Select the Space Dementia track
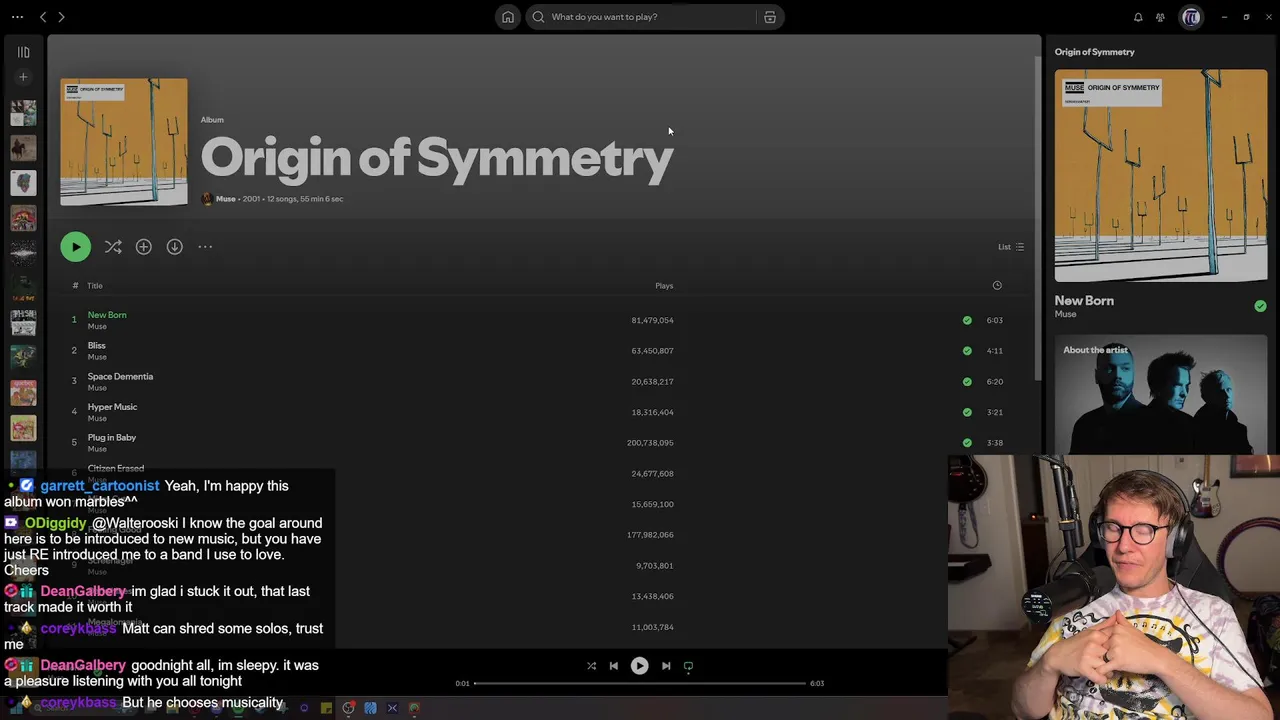The width and height of the screenshot is (1280, 720). pos(120,377)
